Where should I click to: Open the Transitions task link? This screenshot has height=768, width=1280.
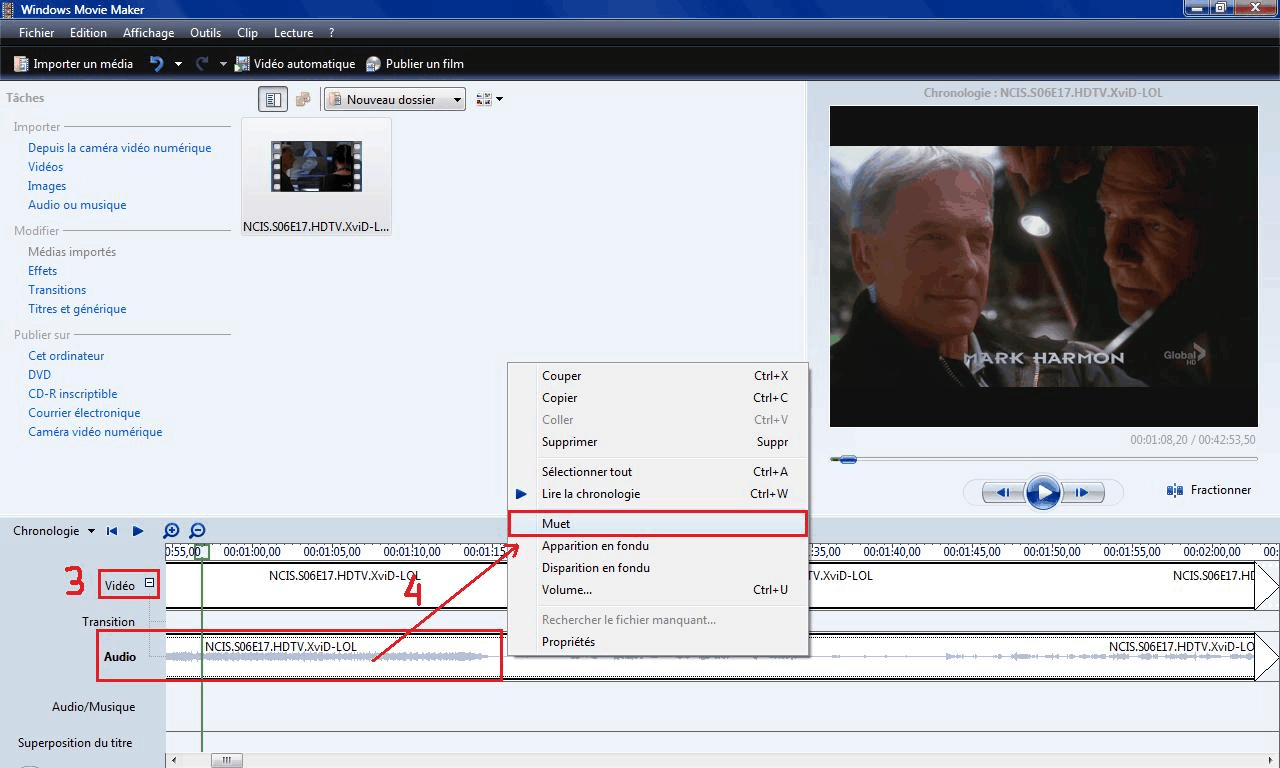pos(57,290)
